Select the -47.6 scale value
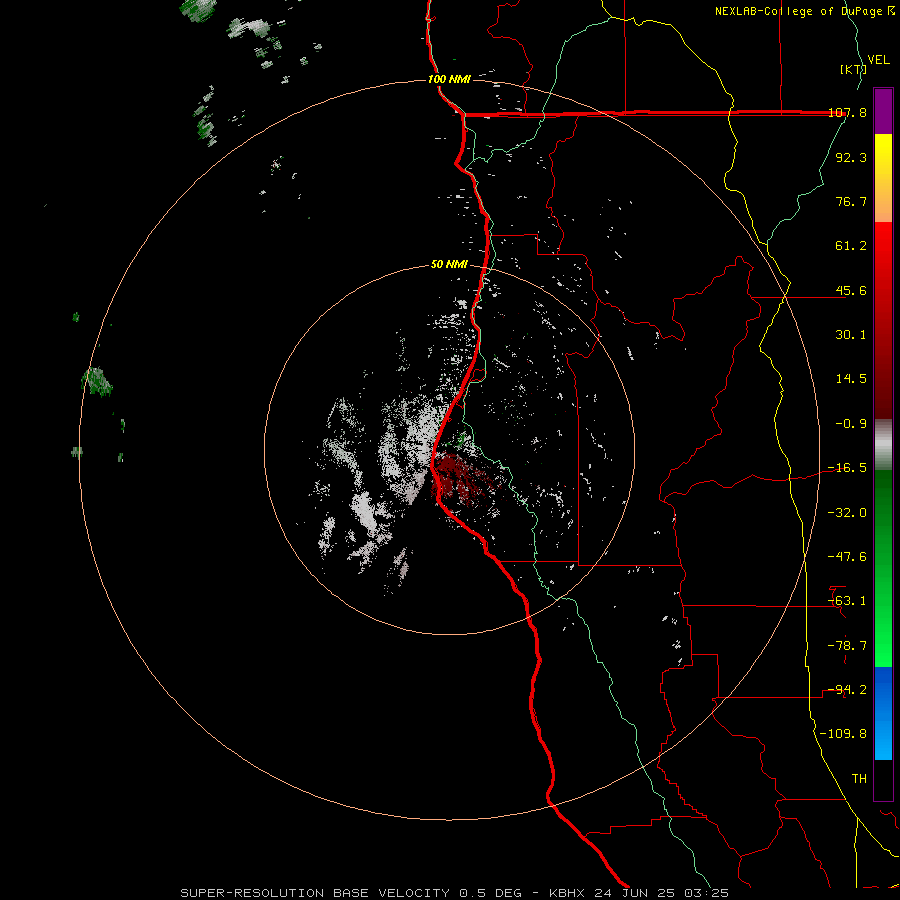The height and width of the screenshot is (900, 900). click(x=847, y=557)
